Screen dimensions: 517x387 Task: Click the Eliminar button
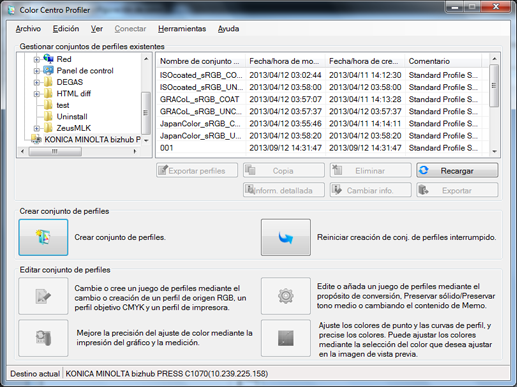click(x=370, y=170)
